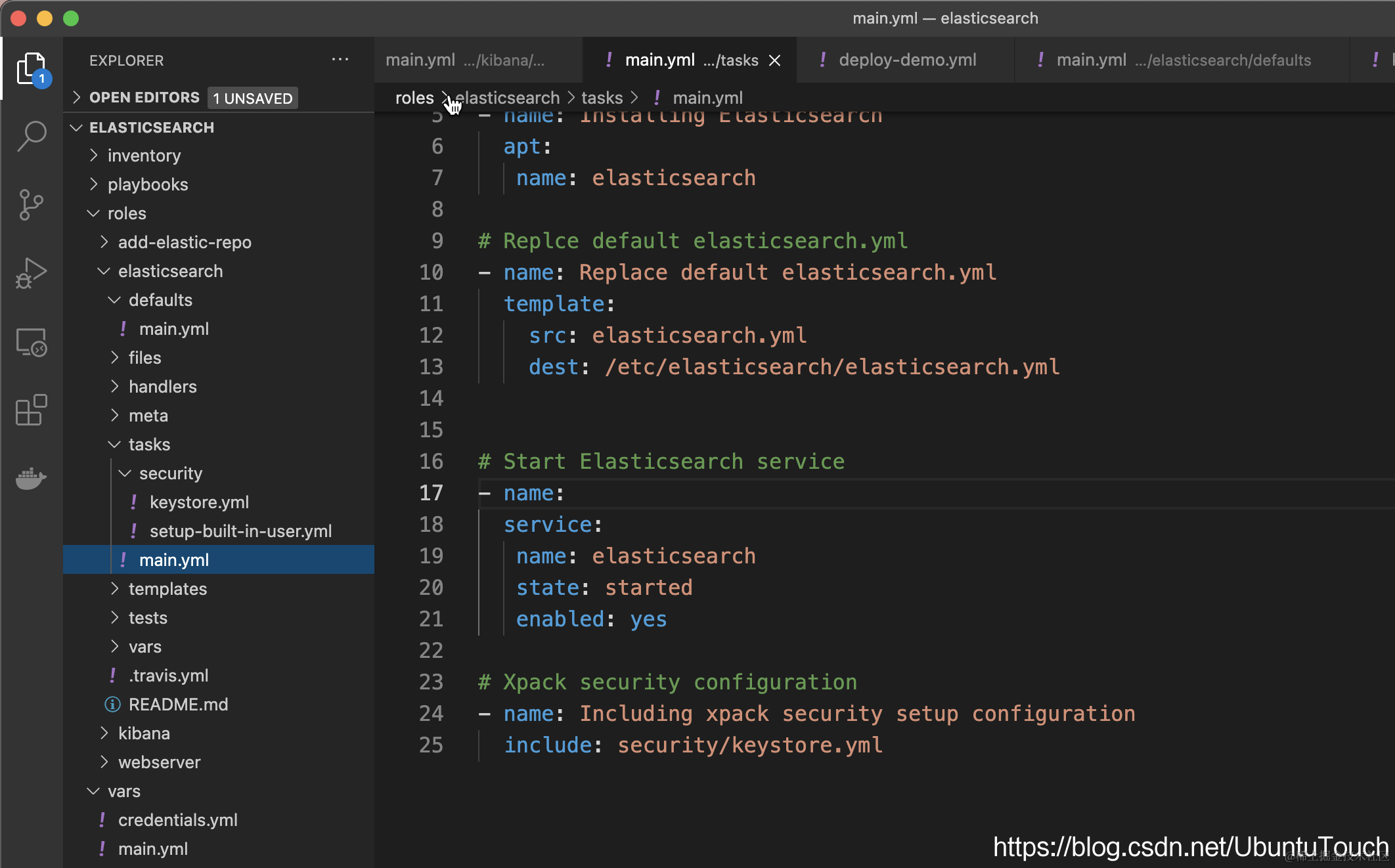Open the Source Control view
1395x868 pixels.
32,205
